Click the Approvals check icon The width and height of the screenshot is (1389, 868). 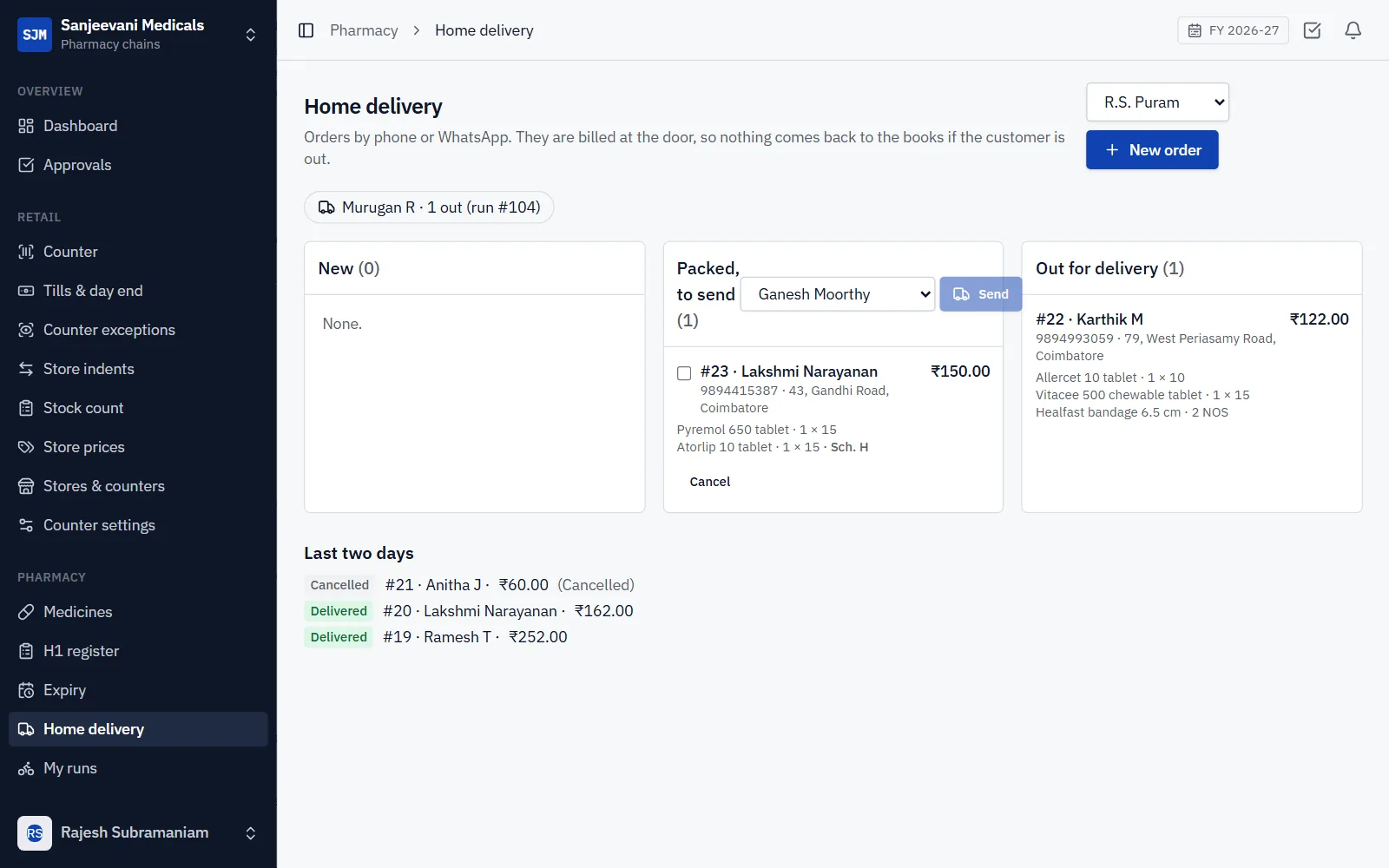[26, 165]
